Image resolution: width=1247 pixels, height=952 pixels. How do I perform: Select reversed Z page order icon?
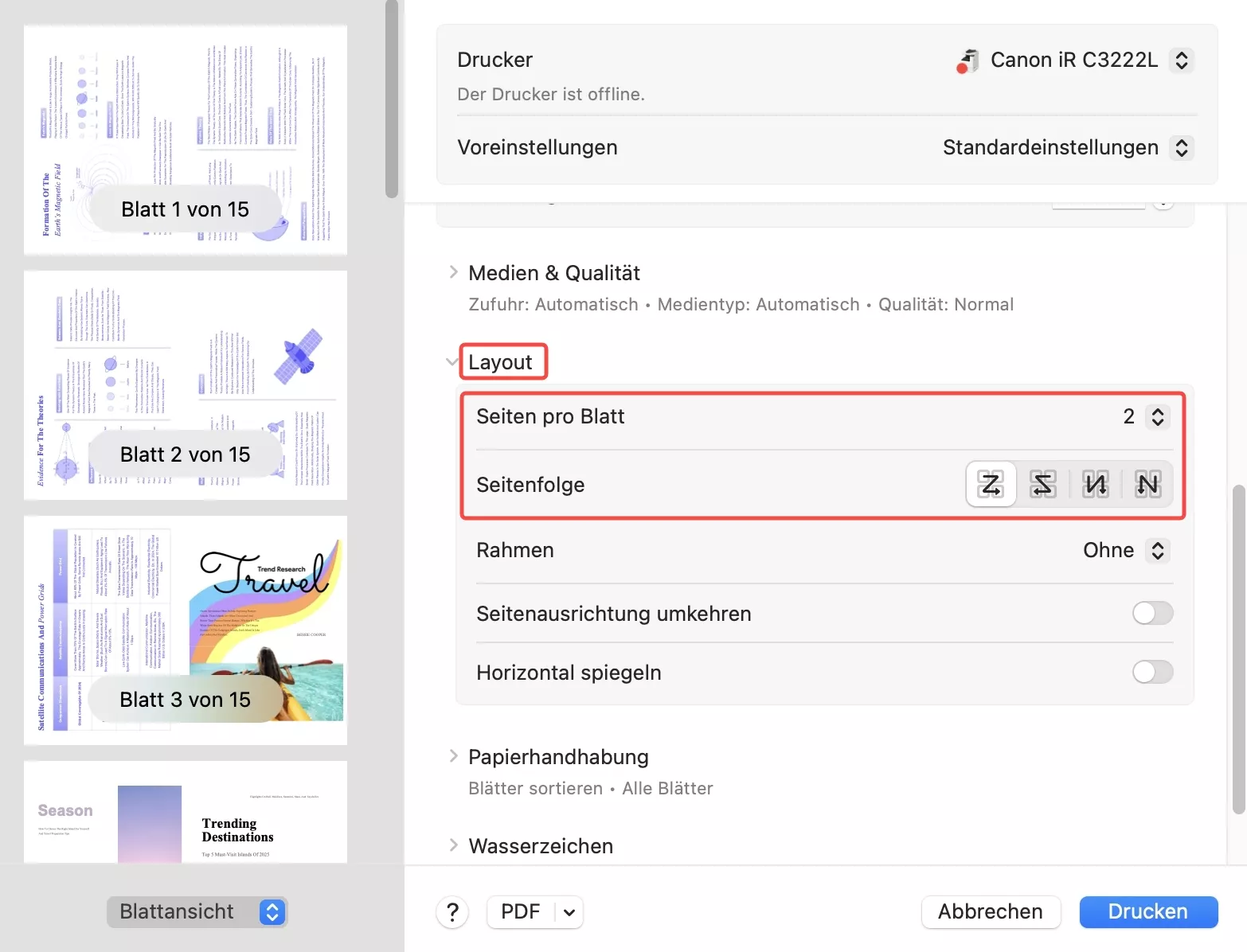1042,484
